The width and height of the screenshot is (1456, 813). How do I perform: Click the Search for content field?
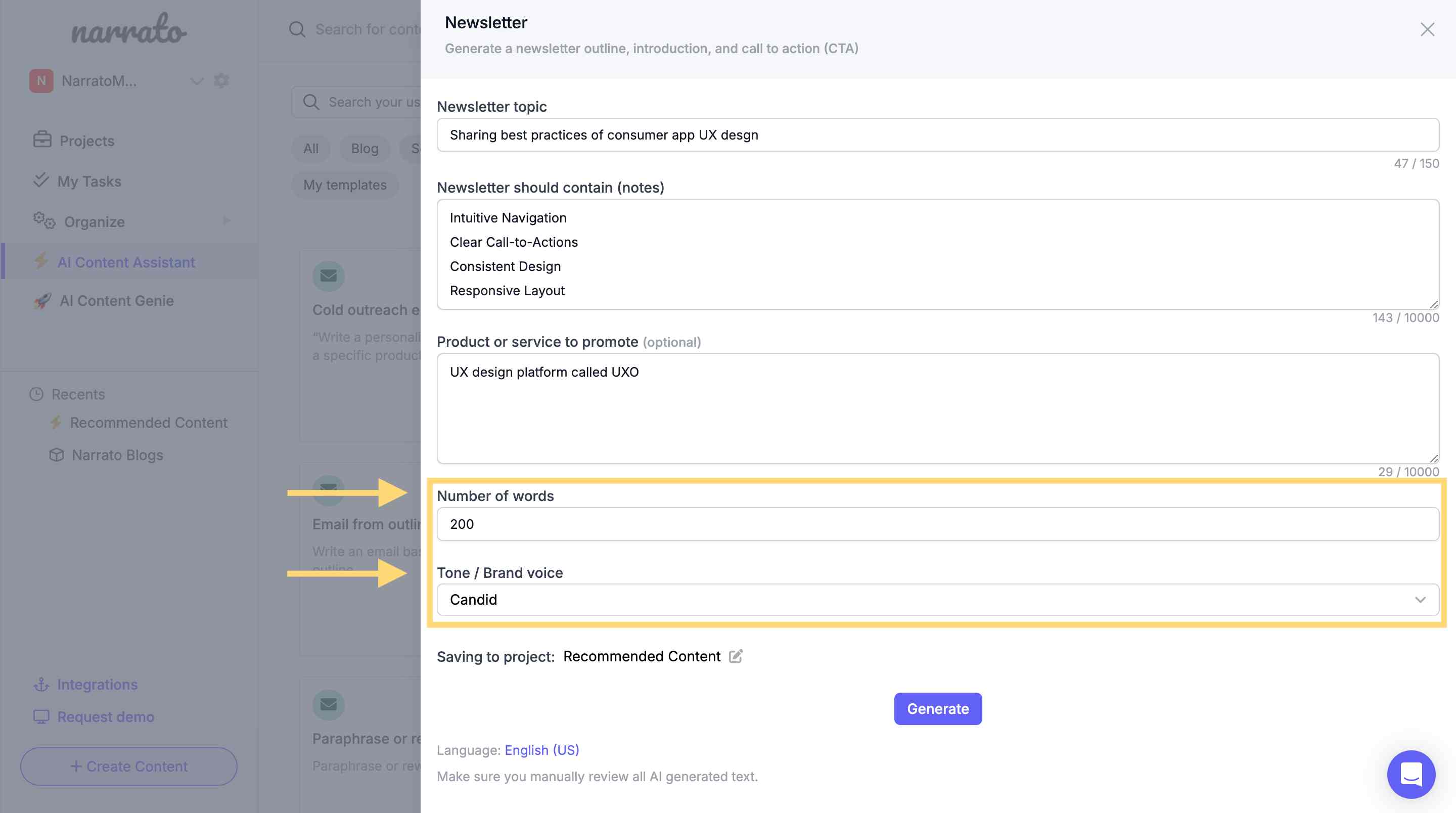(x=368, y=29)
